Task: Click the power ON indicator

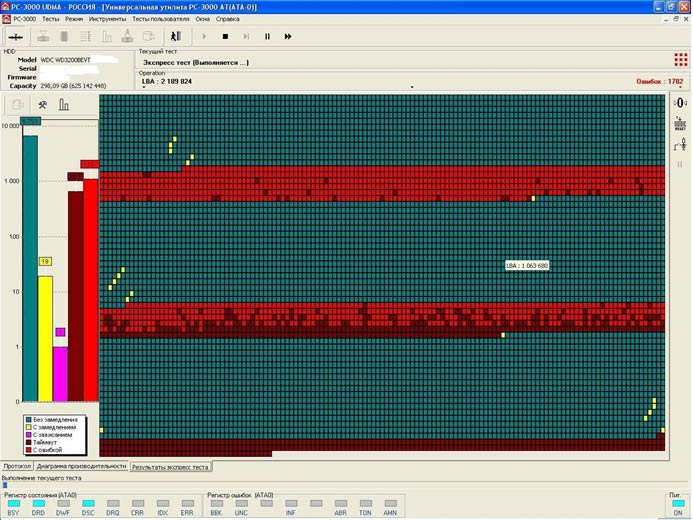Action: click(x=678, y=504)
